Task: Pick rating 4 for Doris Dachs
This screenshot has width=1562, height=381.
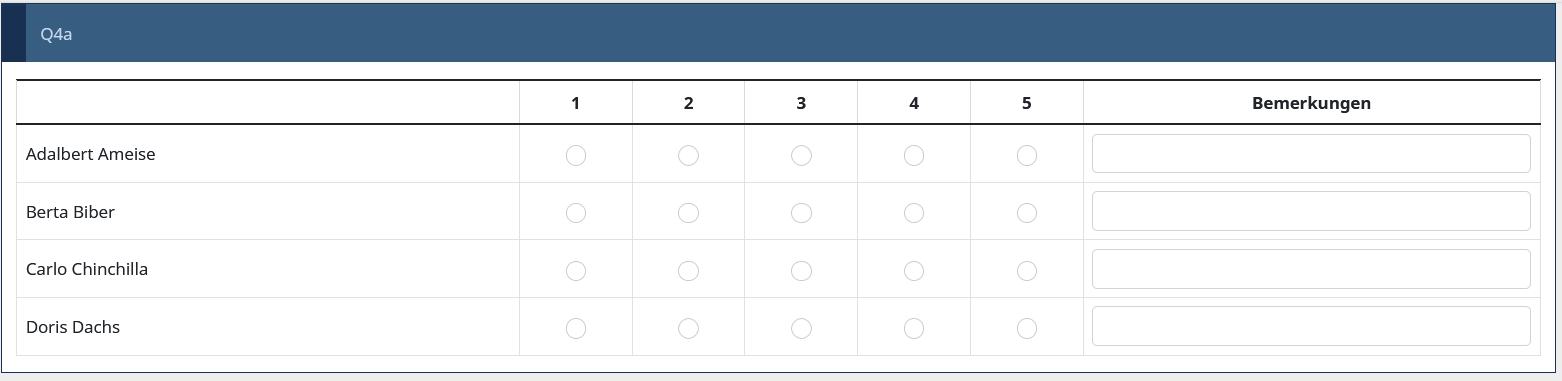Action: (914, 328)
